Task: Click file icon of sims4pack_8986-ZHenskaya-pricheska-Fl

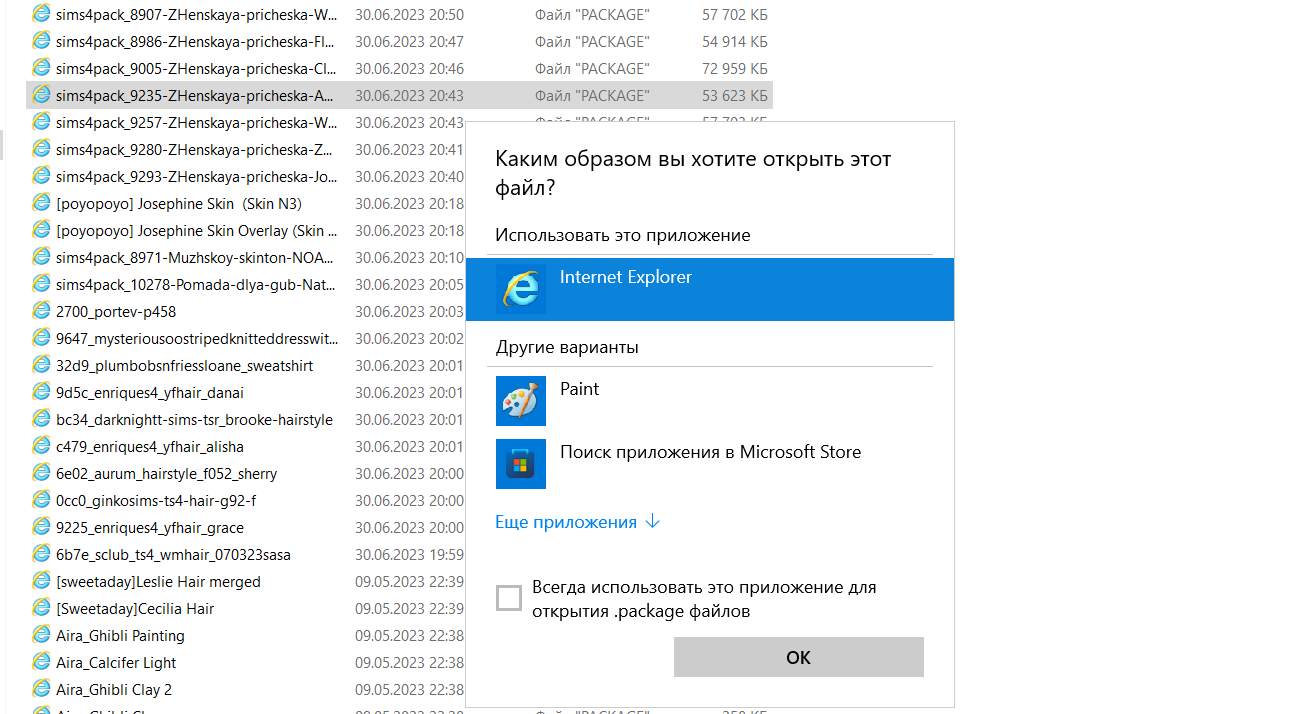Action: [41, 41]
